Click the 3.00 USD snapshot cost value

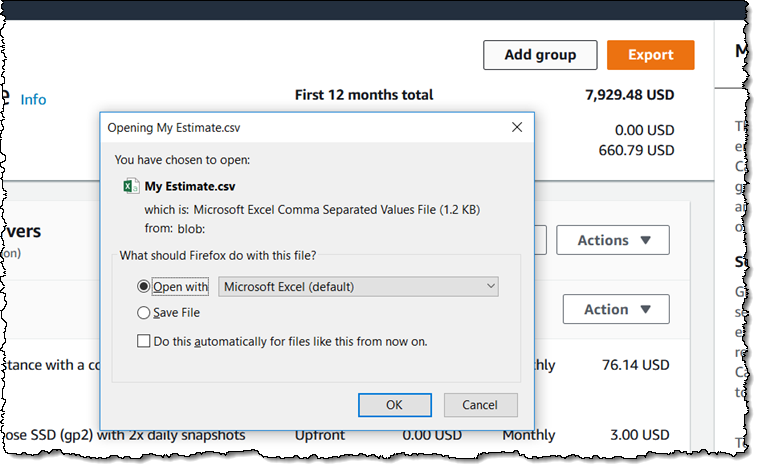click(x=640, y=435)
